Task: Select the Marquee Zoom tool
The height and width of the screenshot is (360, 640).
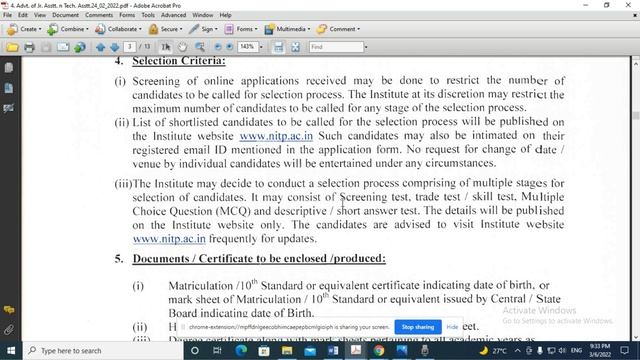Action: pyautogui.click(x=200, y=47)
